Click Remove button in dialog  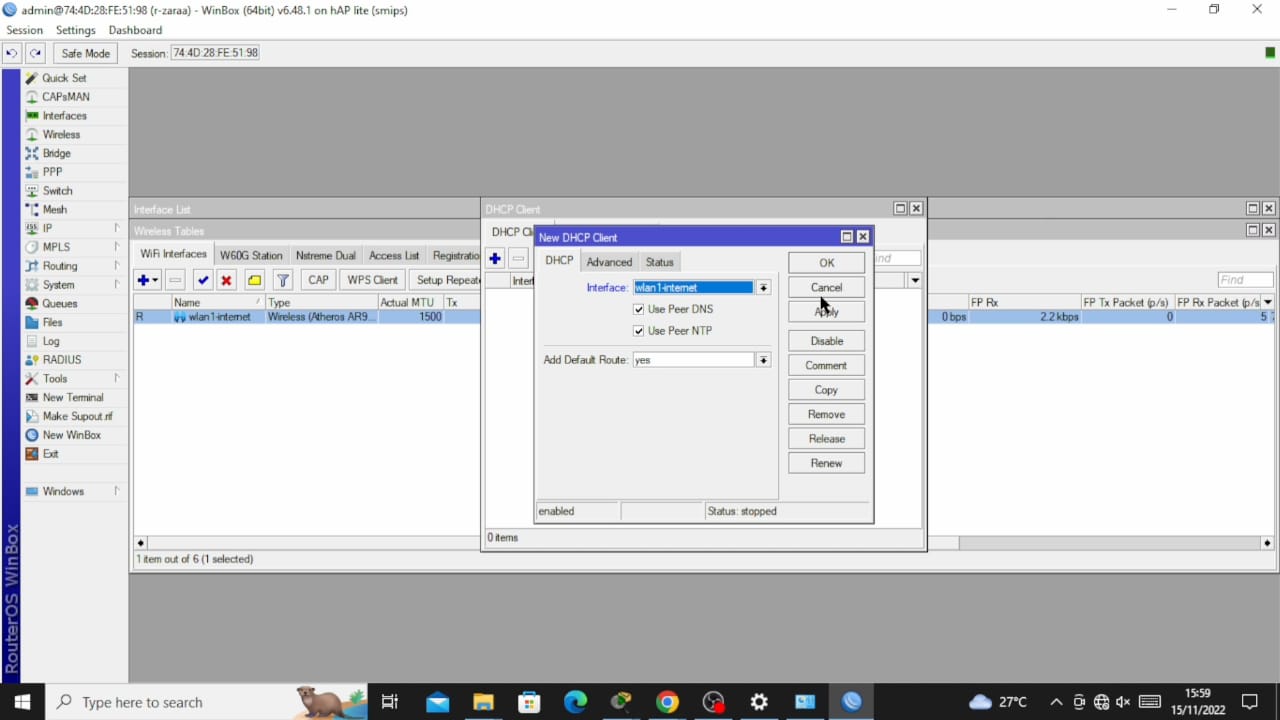[826, 414]
